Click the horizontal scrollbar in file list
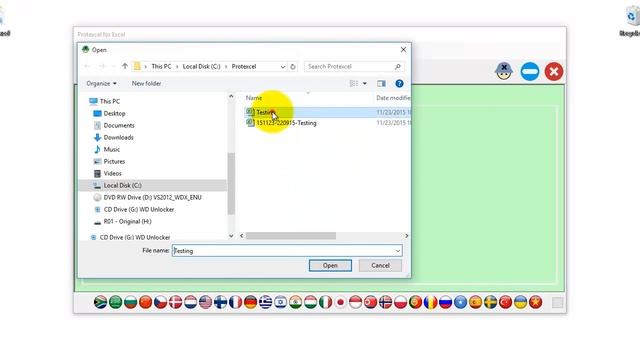Image resolution: width=640 pixels, height=360 pixels. [x=291, y=236]
